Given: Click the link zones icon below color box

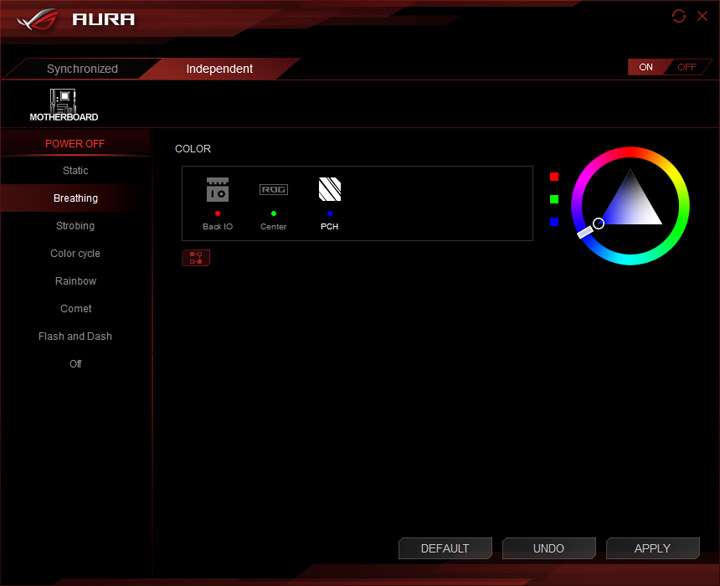Looking at the screenshot, I should tap(196, 258).
